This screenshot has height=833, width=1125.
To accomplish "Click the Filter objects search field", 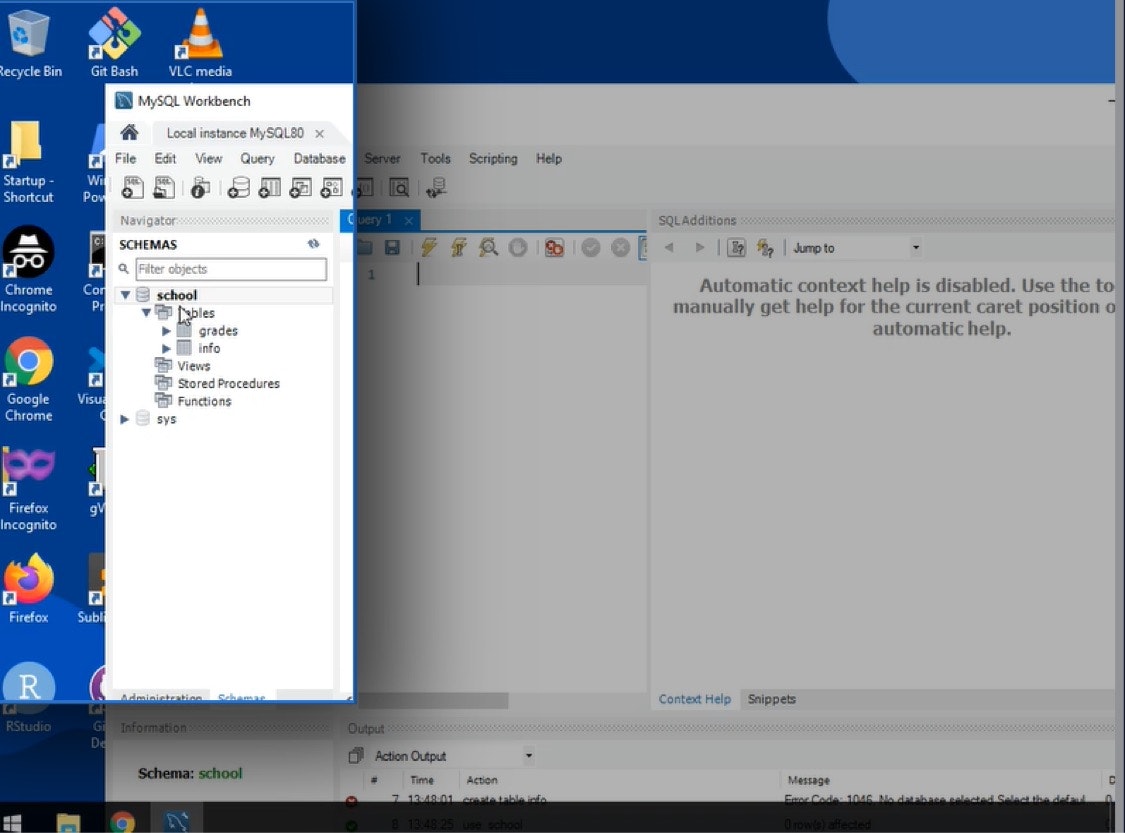I will (231, 269).
